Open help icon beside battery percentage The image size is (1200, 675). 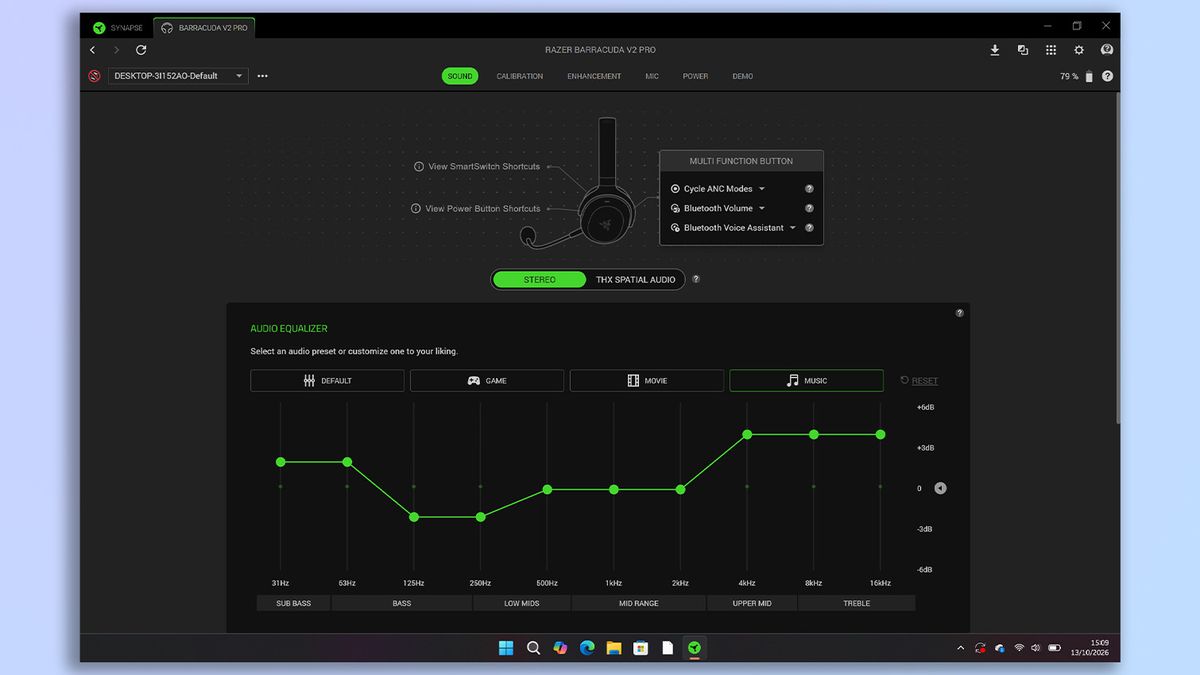(1107, 76)
